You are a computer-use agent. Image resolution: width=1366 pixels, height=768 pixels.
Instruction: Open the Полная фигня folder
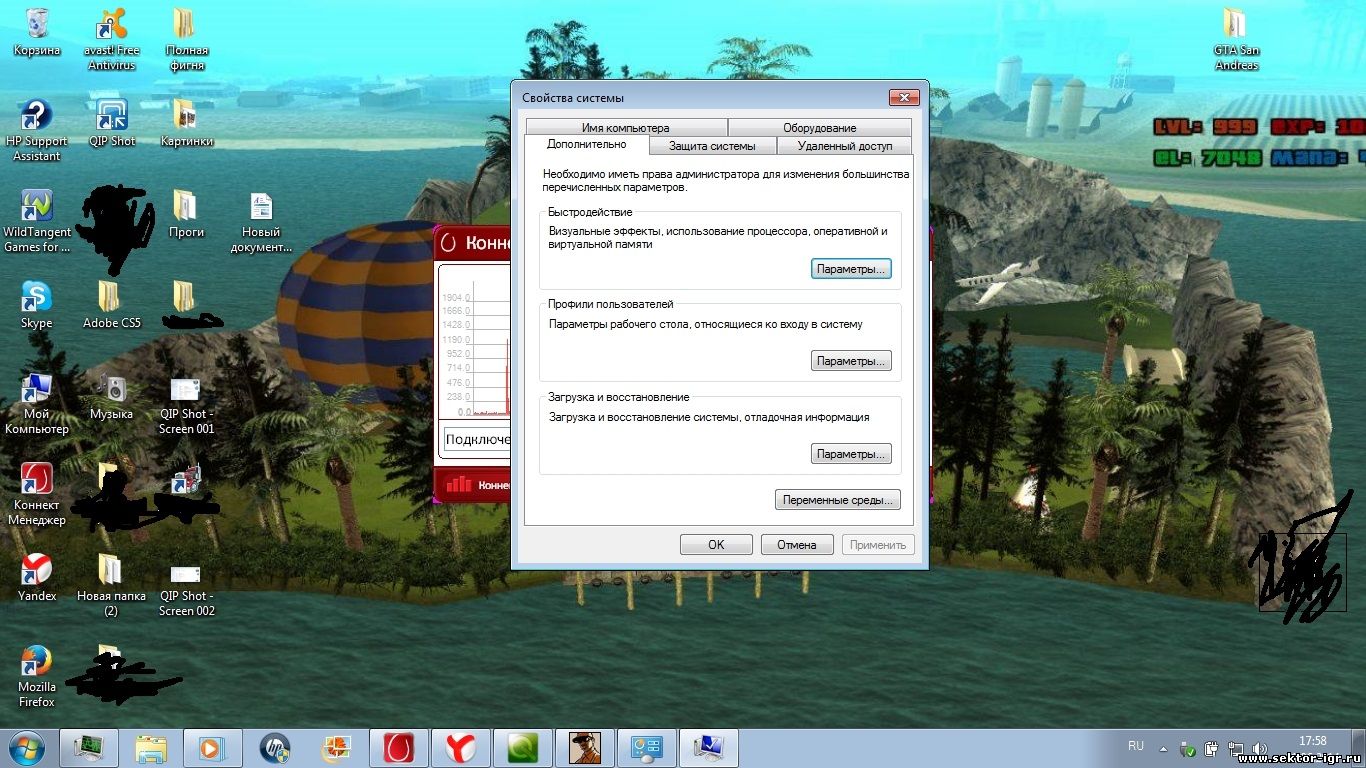click(187, 39)
